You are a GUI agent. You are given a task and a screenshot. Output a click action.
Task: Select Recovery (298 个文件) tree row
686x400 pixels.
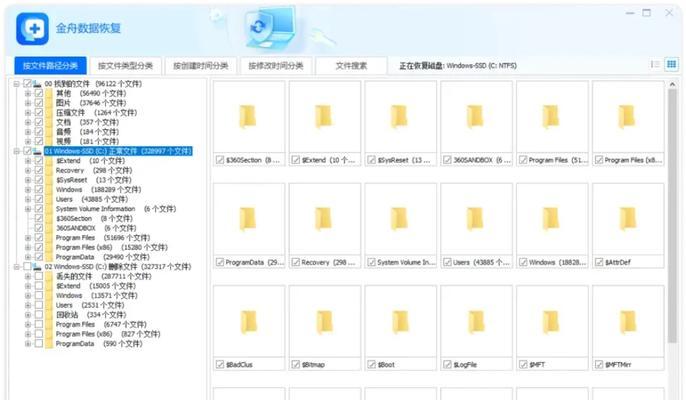pos(94,170)
